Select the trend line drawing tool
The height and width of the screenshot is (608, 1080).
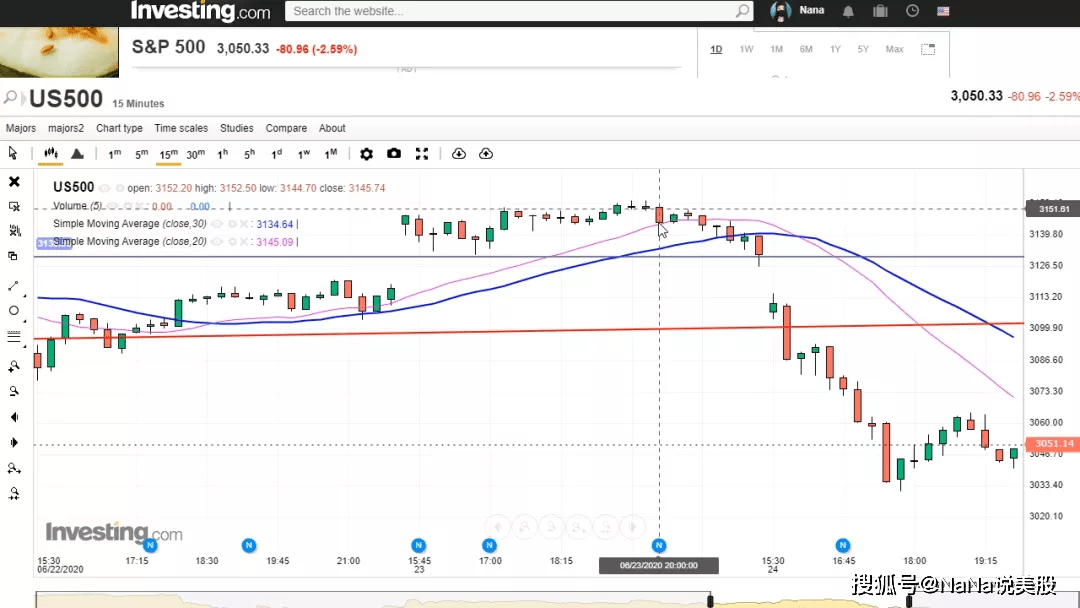(x=13, y=285)
